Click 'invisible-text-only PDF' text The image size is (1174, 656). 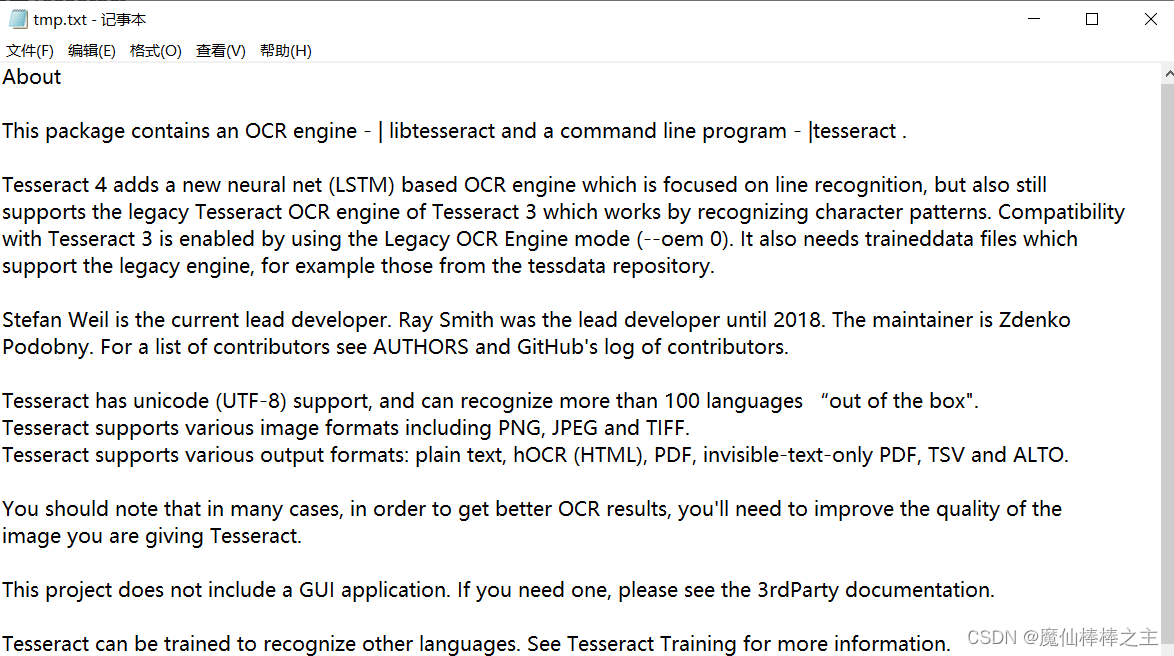pos(810,455)
